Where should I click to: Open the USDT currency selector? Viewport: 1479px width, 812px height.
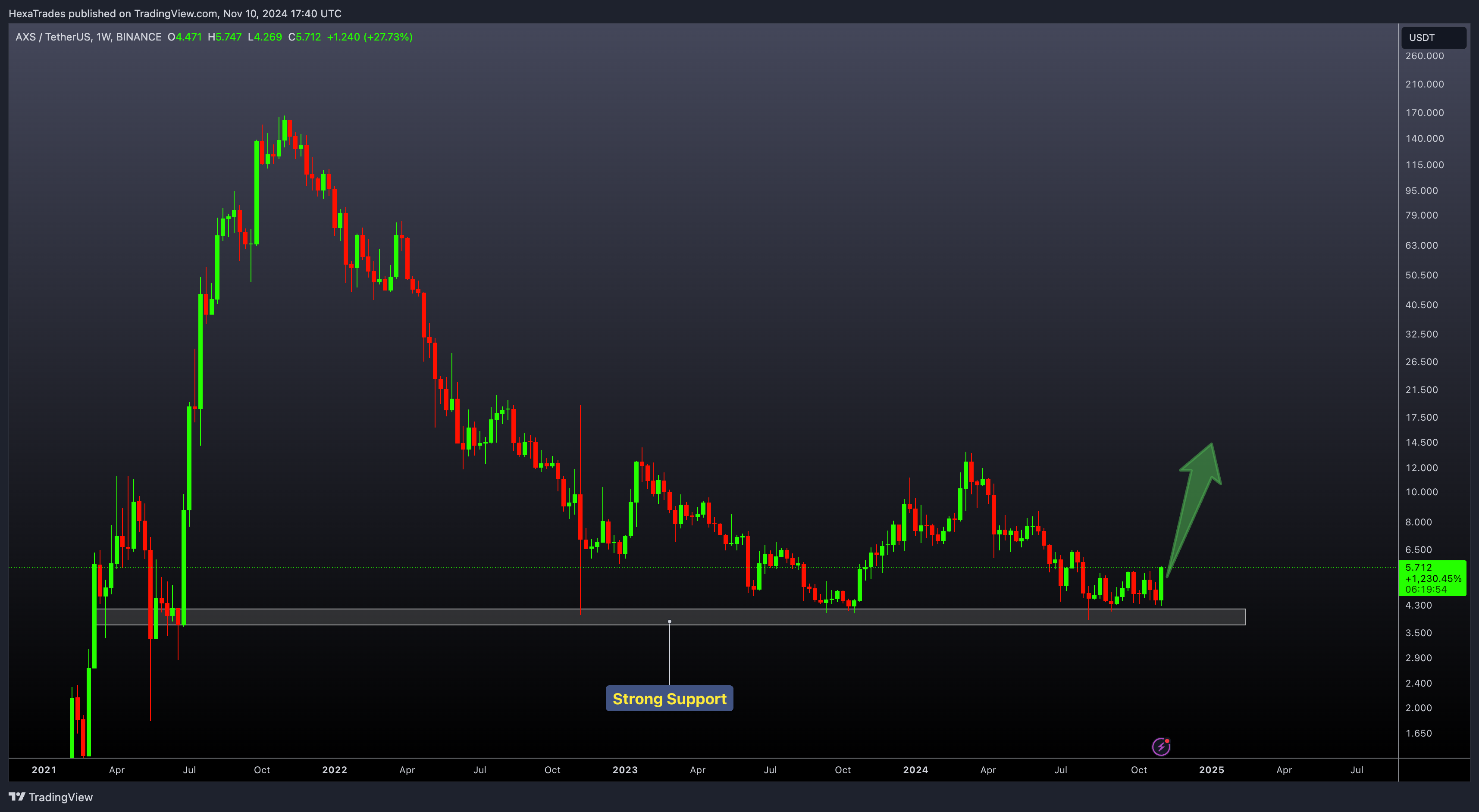click(1434, 37)
